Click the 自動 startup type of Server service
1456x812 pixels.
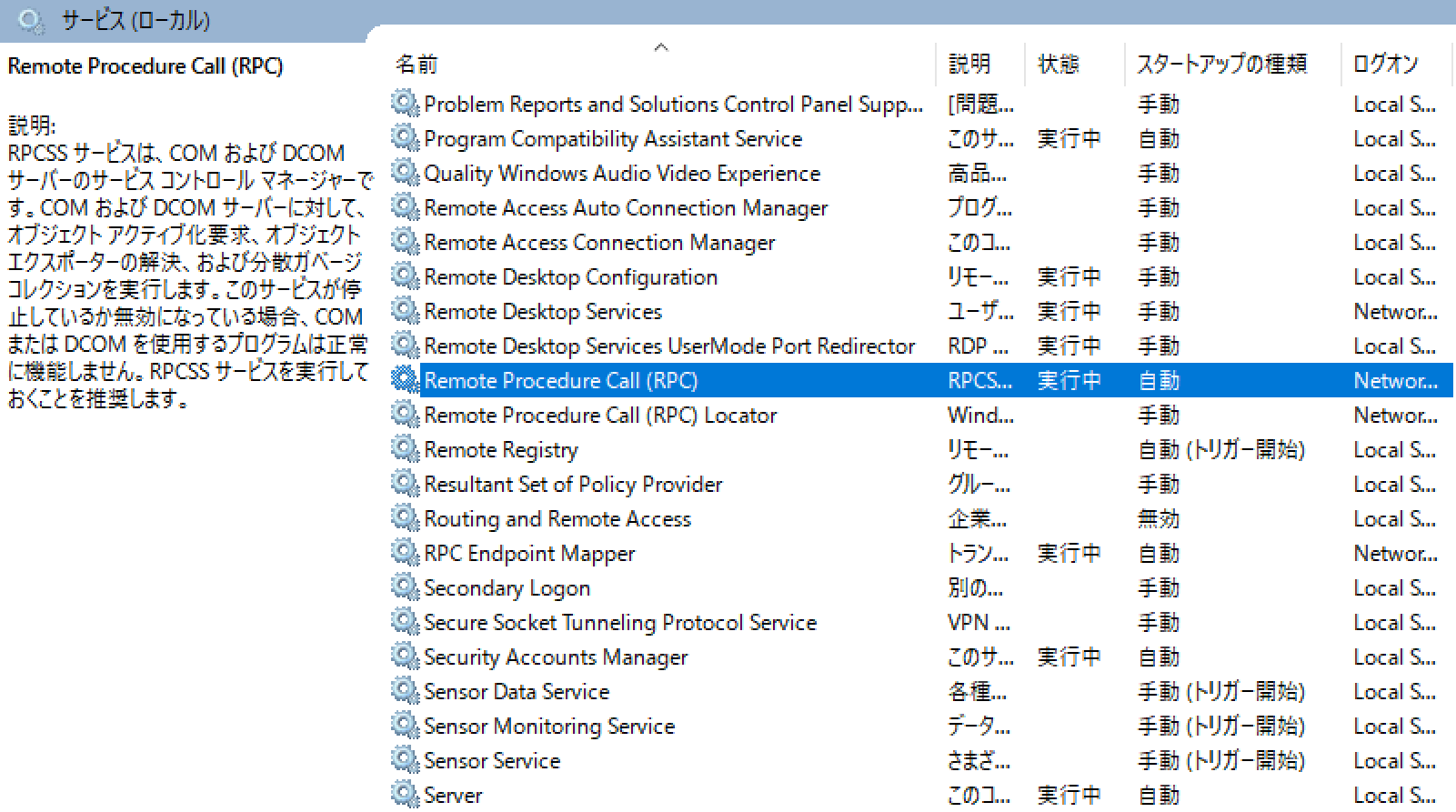(x=1159, y=796)
